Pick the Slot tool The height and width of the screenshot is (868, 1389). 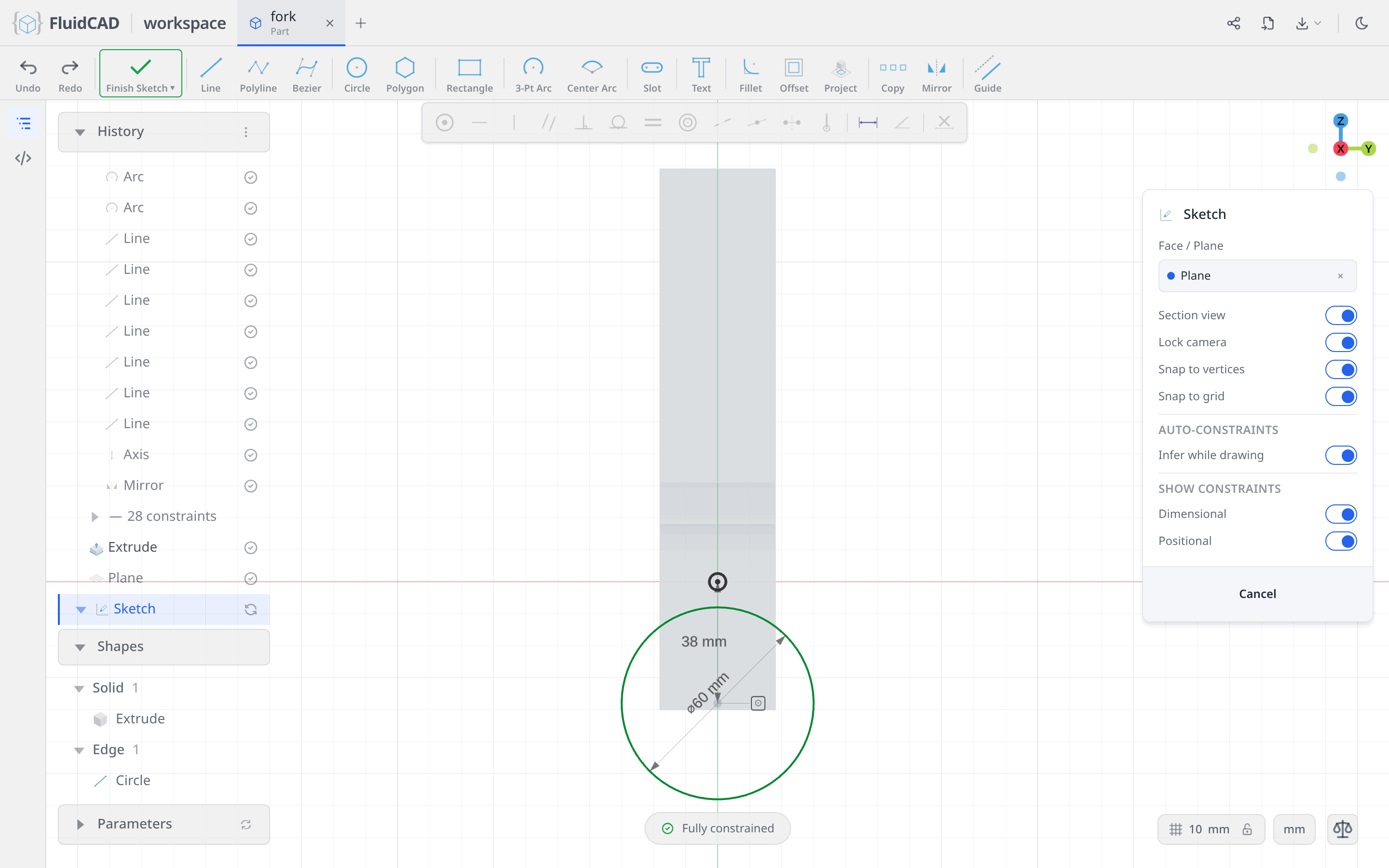click(x=652, y=74)
